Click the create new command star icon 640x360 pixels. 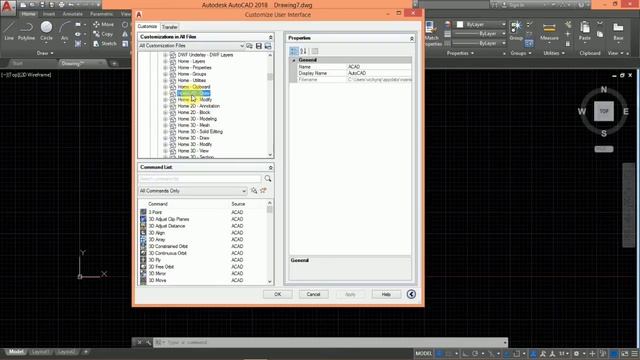tap(263, 191)
